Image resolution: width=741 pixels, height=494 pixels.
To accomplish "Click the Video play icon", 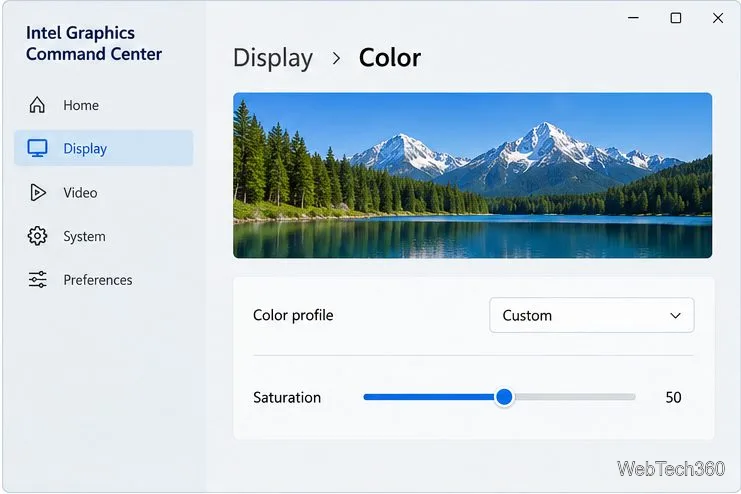I will [x=38, y=192].
